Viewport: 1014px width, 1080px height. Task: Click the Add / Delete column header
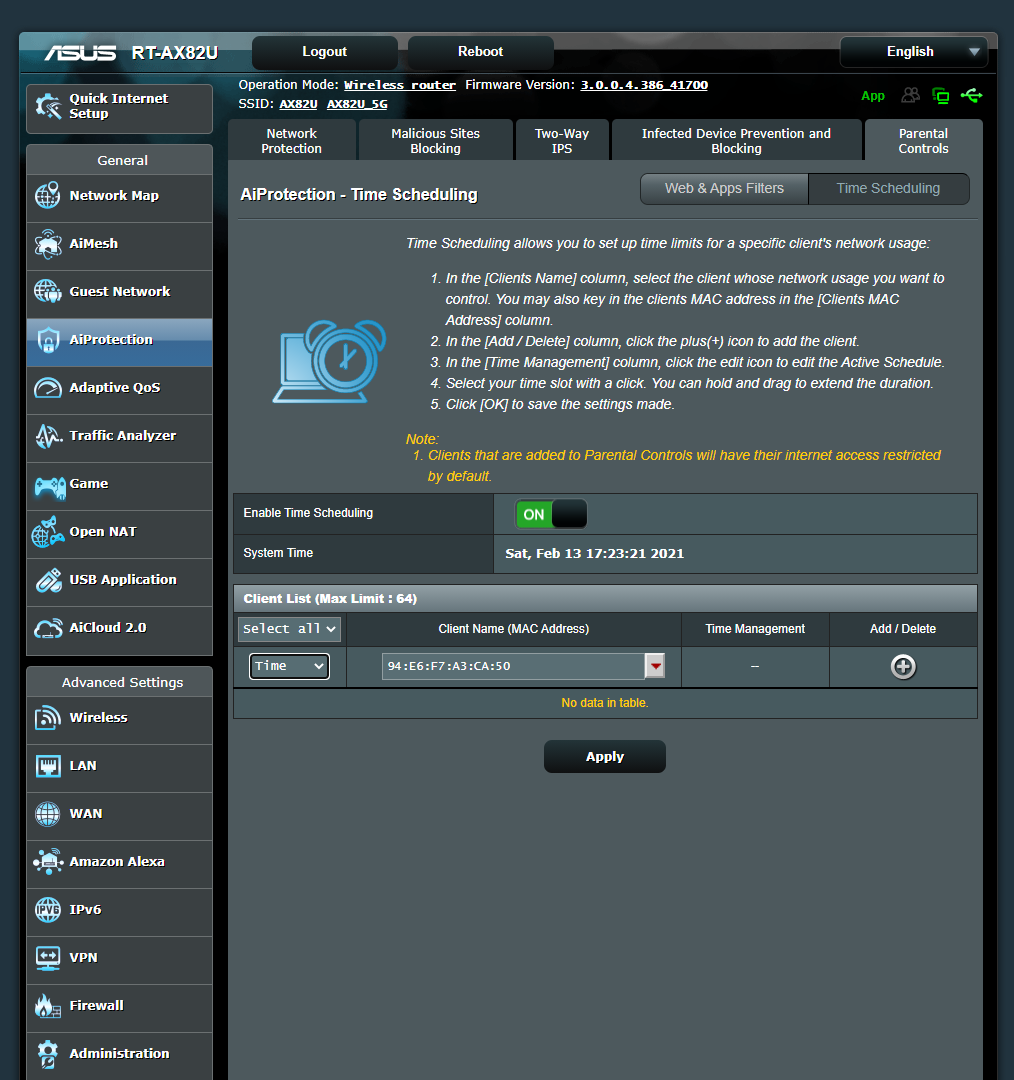pyautogui.click(x=902, y=629)
